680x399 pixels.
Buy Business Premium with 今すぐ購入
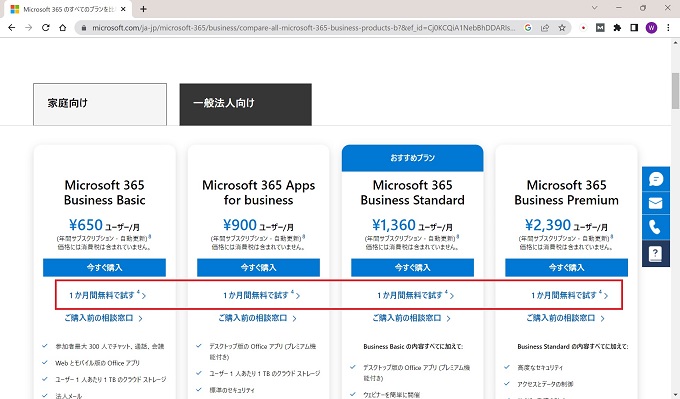pyautogui.click(x=566, y=268)
